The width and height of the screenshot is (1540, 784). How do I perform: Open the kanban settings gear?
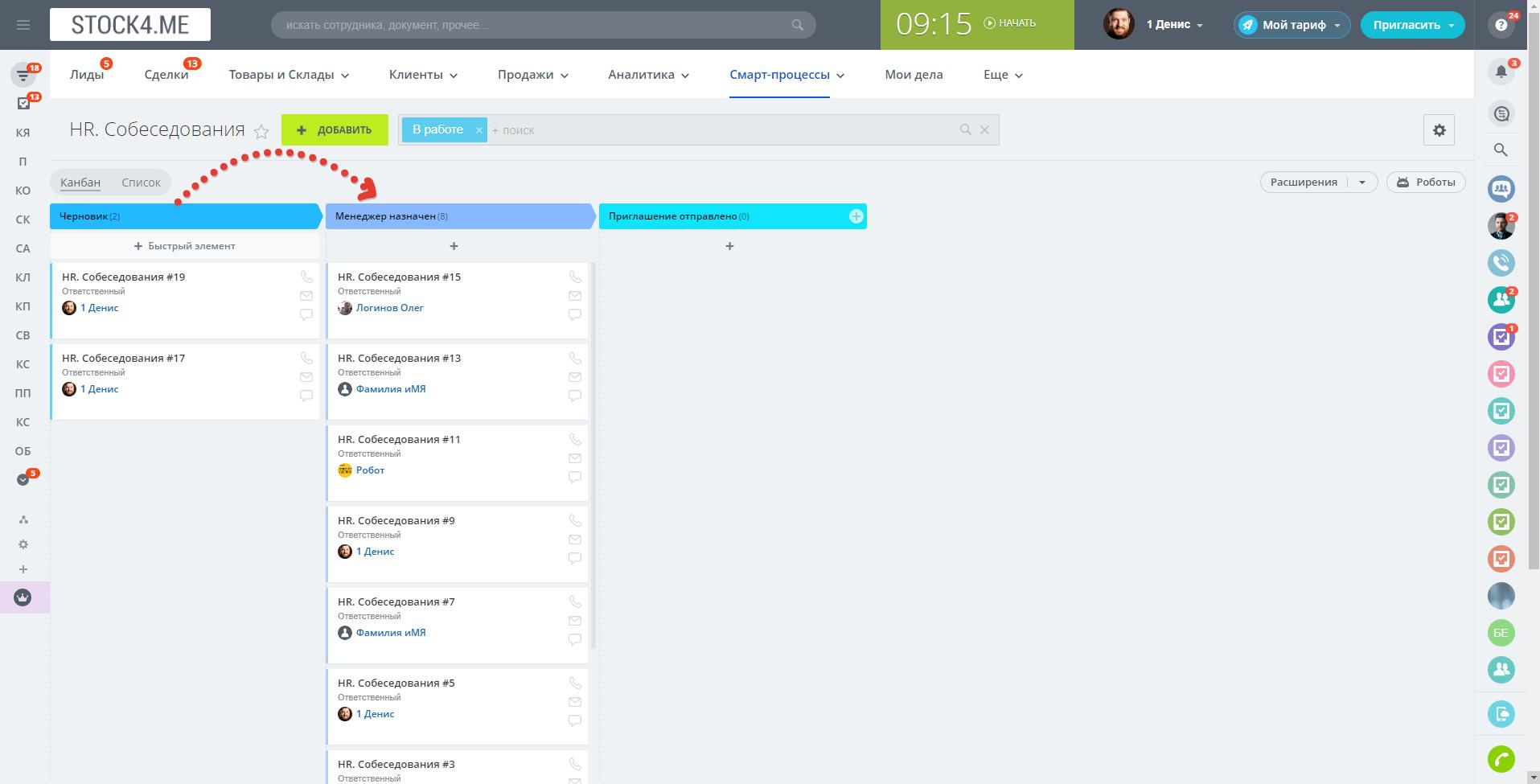pos(1439,129)
